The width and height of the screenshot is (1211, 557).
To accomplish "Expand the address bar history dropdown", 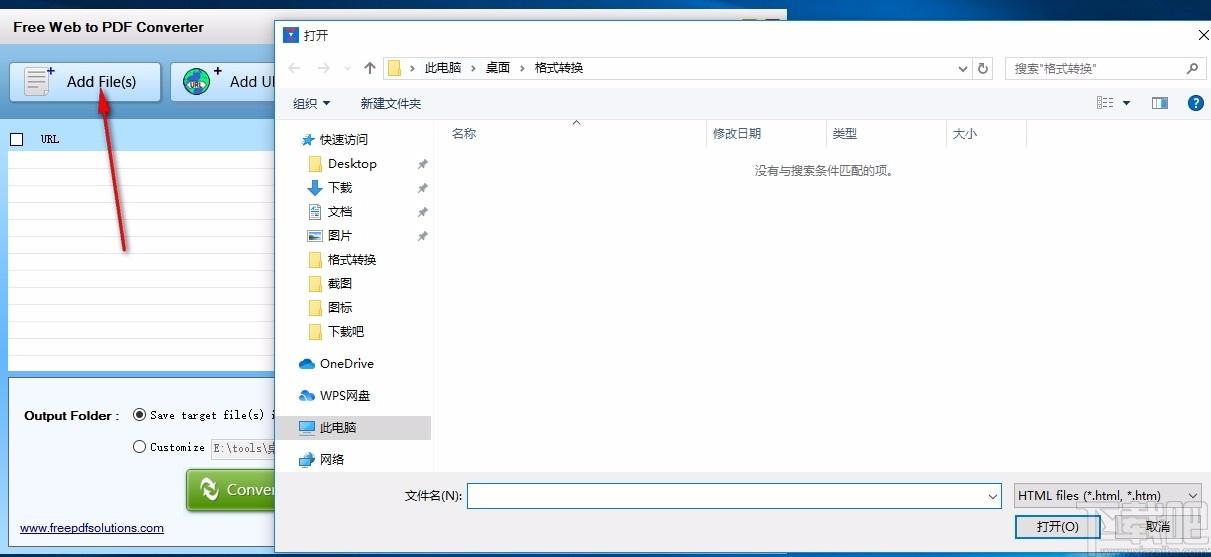I will click(x=963, y=69).
